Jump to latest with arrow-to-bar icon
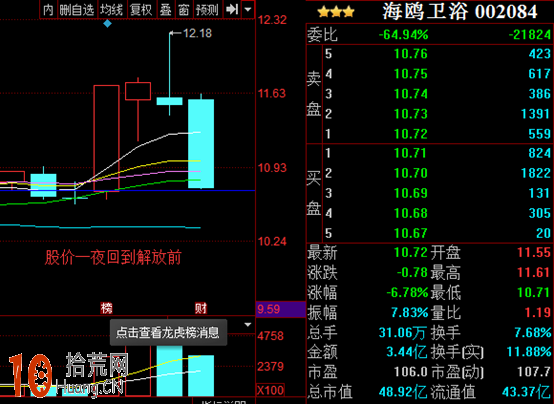 [232, 10]
